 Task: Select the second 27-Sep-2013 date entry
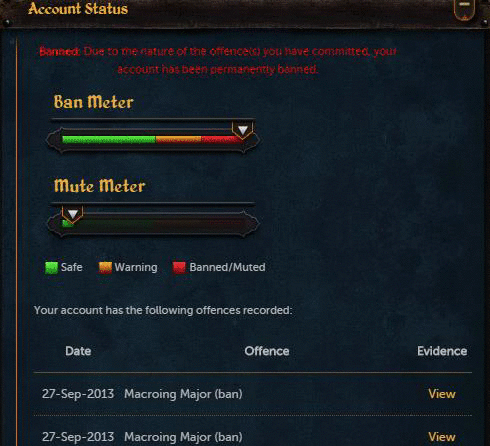tap(78, 437)
